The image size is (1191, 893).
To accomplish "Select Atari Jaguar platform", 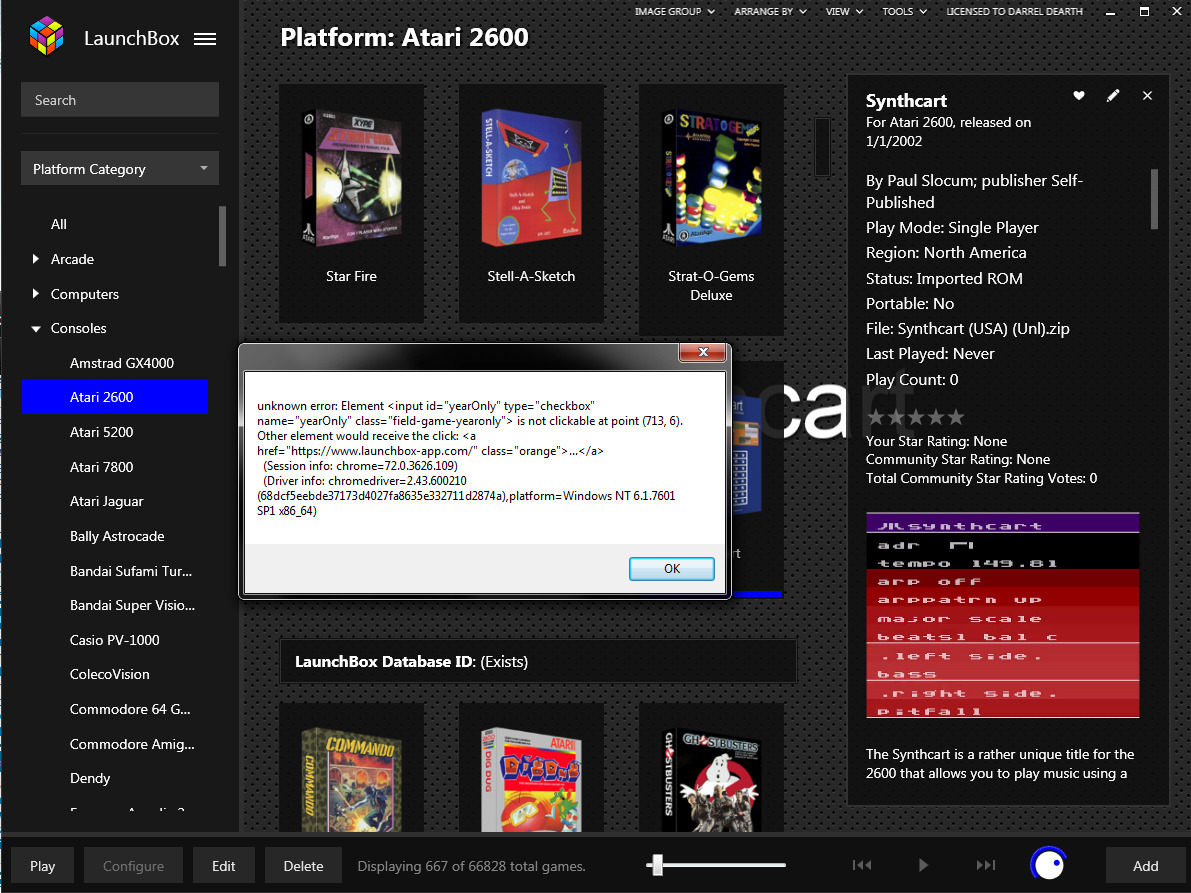I will coord(106,501).
